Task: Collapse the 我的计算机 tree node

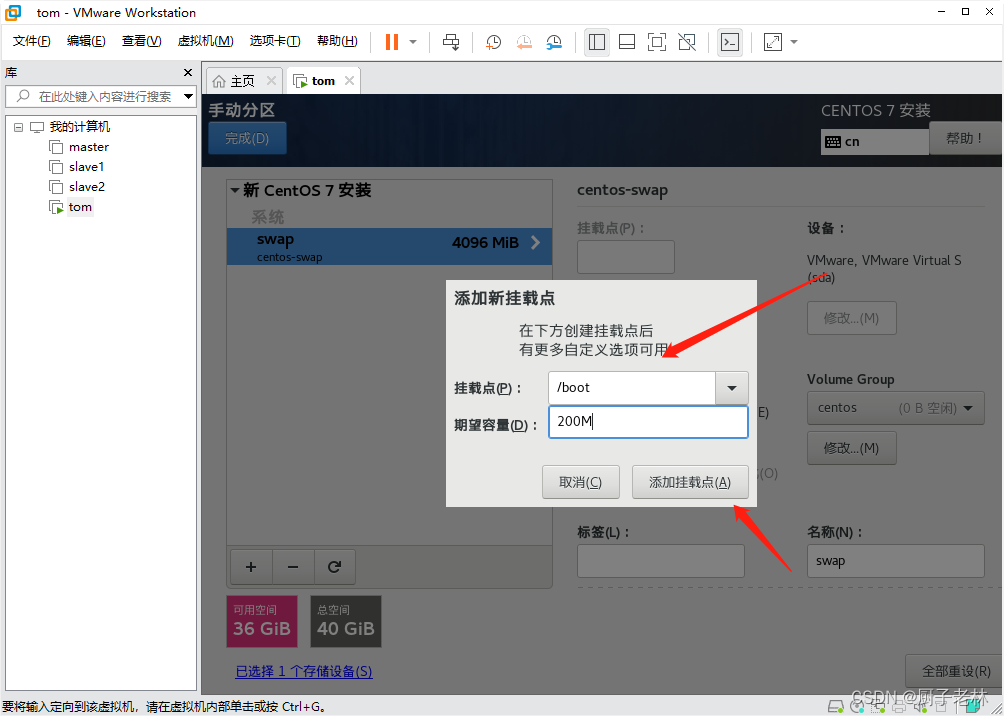Action: [x=19, y=127]
